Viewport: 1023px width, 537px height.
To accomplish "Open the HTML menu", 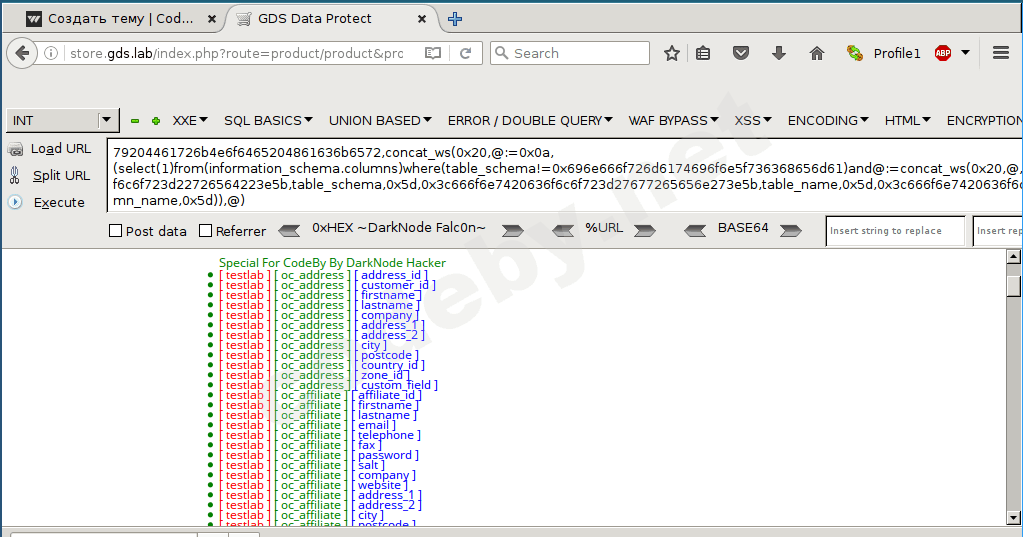I will click(908, 121).
